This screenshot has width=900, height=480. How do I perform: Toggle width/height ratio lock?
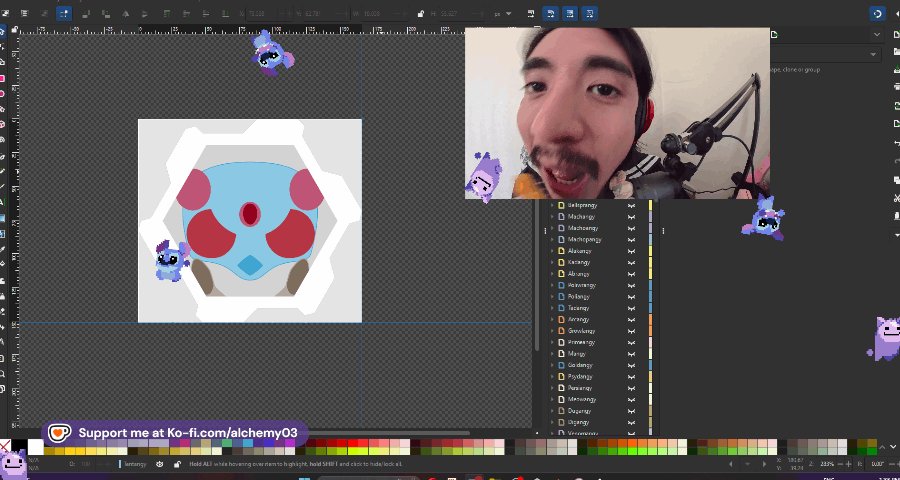click(421, 13)
